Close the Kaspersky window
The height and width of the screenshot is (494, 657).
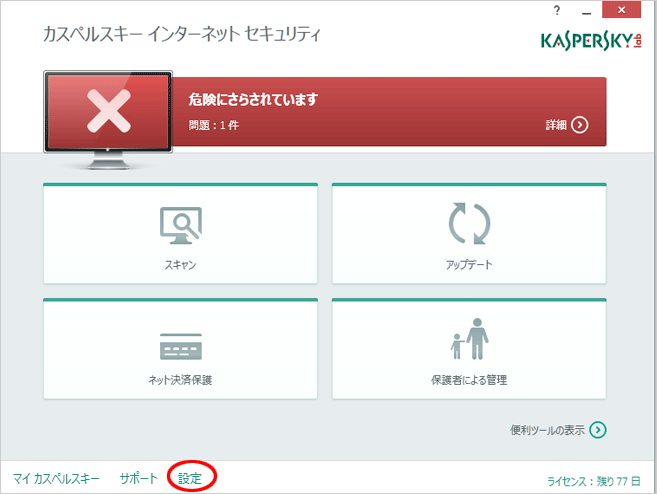point(621,10)
